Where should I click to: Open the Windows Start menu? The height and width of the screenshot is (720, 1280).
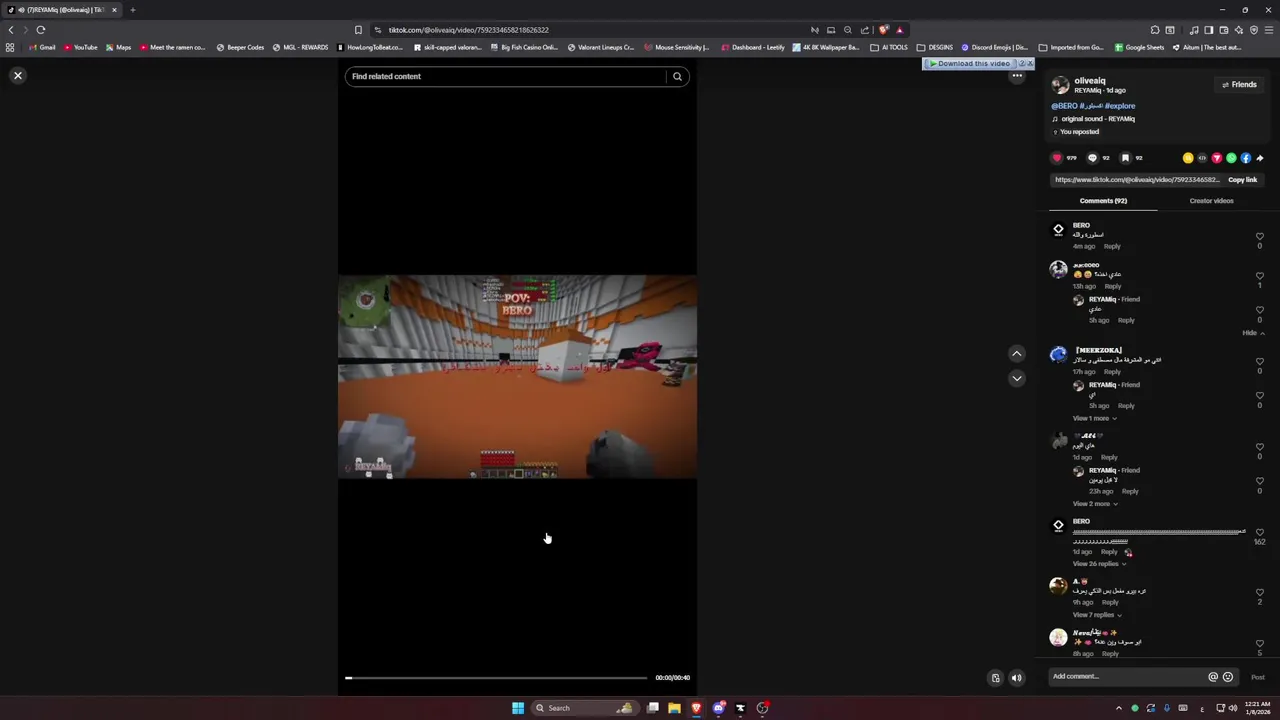coord(518,708)
